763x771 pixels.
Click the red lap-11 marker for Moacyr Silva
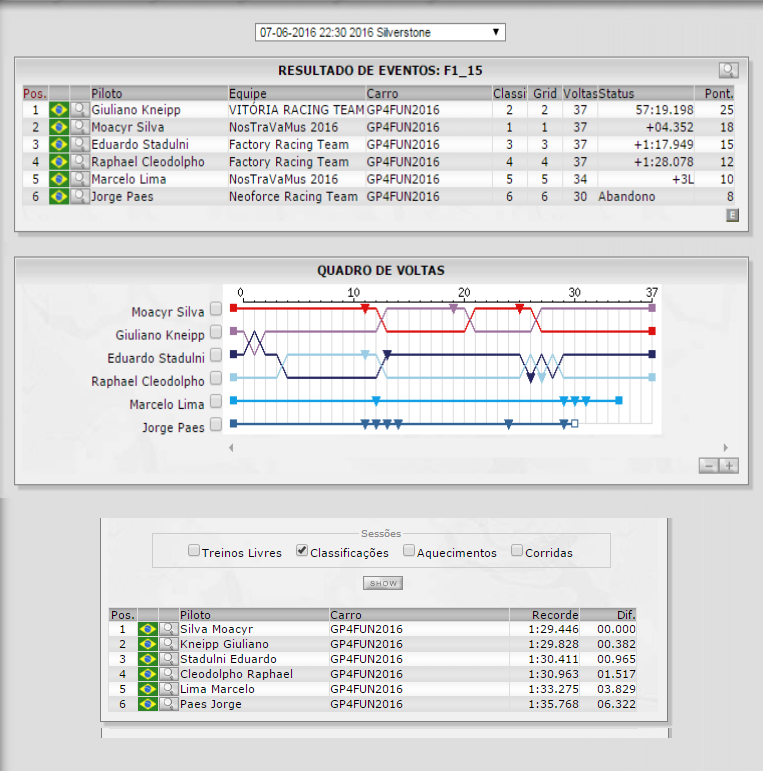click(x=365, y=309)
